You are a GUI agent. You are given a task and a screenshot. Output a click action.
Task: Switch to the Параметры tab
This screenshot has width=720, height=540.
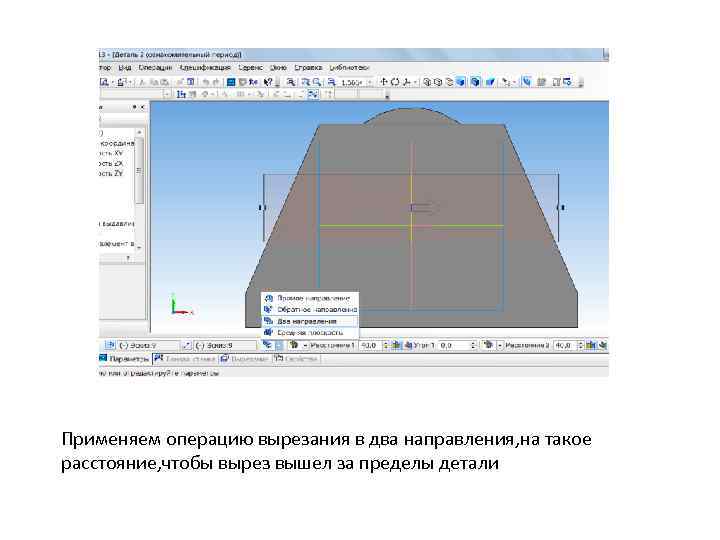click(125, 359)
